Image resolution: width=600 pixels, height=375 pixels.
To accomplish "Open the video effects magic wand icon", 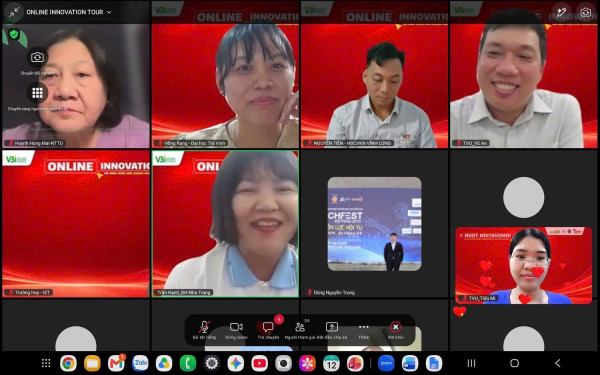I will point(561,12).
